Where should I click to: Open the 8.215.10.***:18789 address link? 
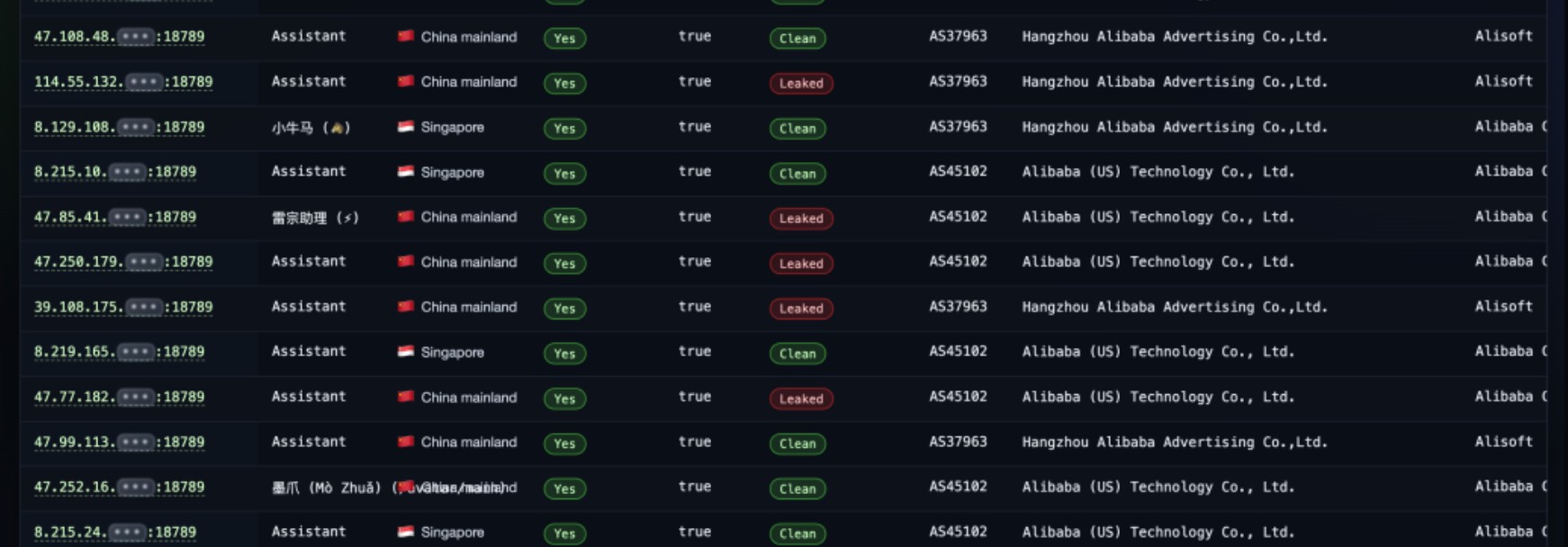114,172
